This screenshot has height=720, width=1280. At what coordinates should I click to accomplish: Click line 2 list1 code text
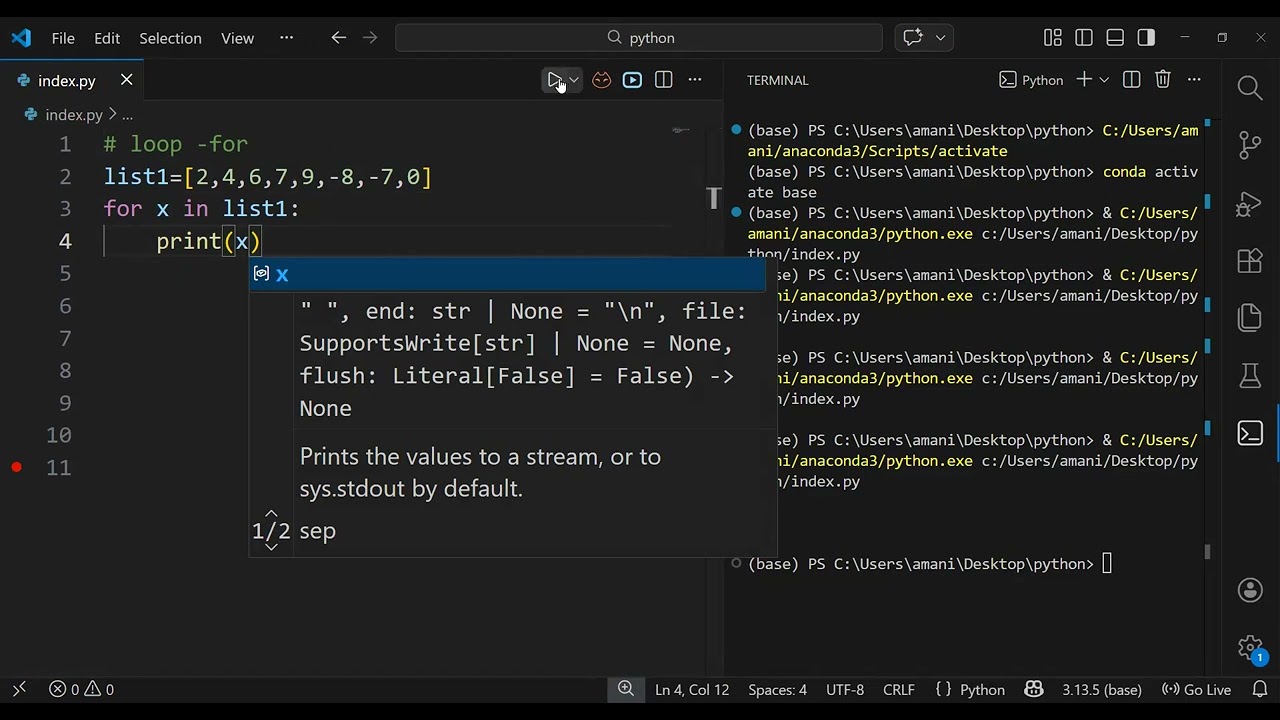tap(268, 177)
